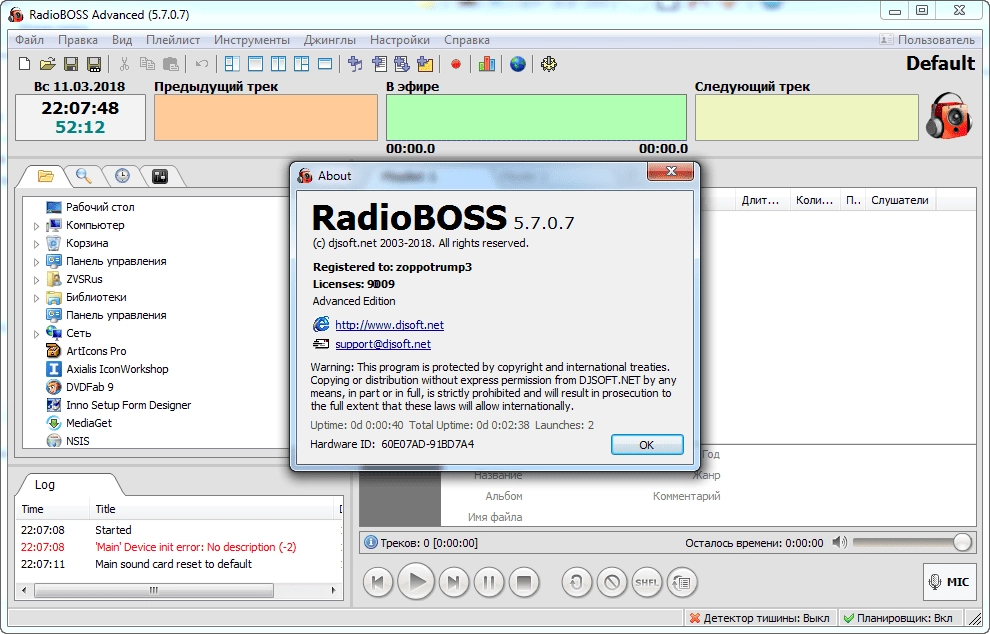Select the first window layout icon
The height and width of the screenshot is (634, 990).
coord(232,64)
